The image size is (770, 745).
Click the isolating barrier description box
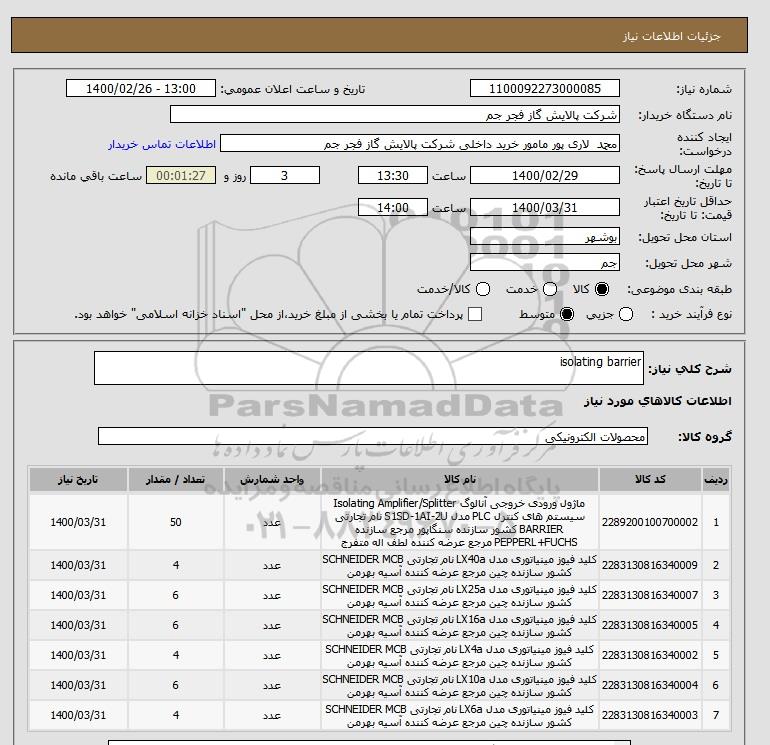click(x=369, y=368)
